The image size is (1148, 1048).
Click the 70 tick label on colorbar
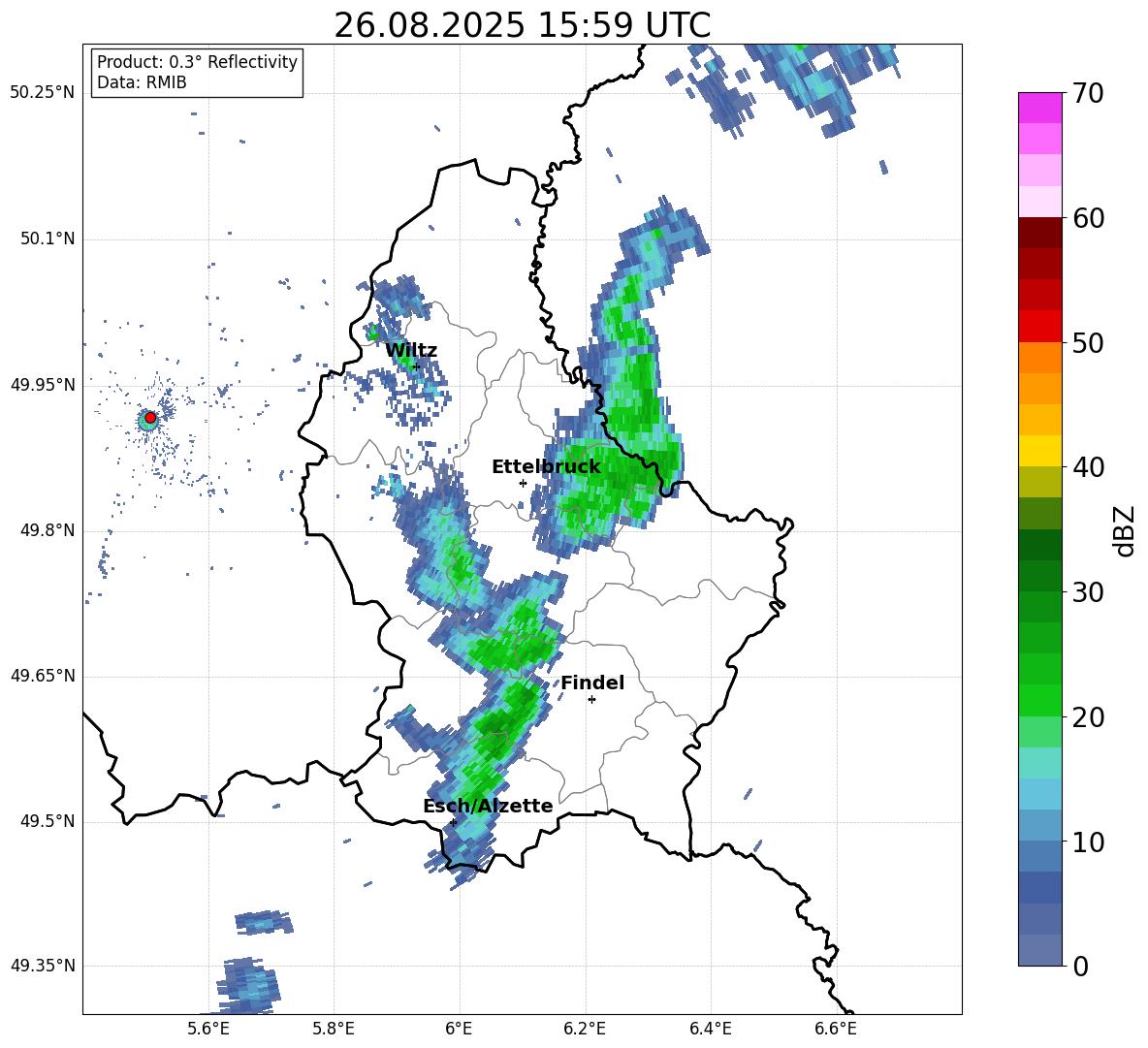[x=1088, y=94]
